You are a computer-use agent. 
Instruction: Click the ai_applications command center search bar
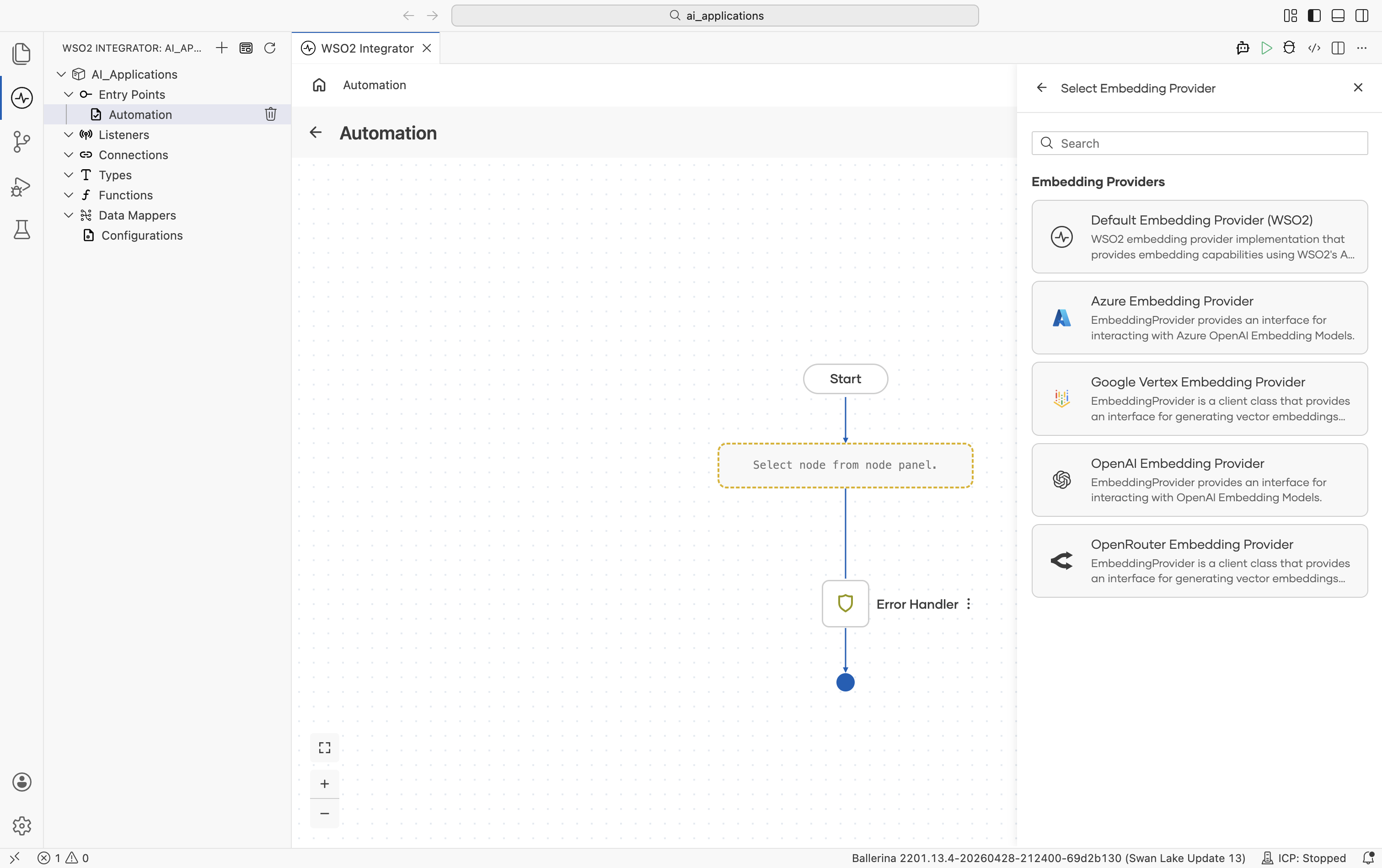click(714, 16)
